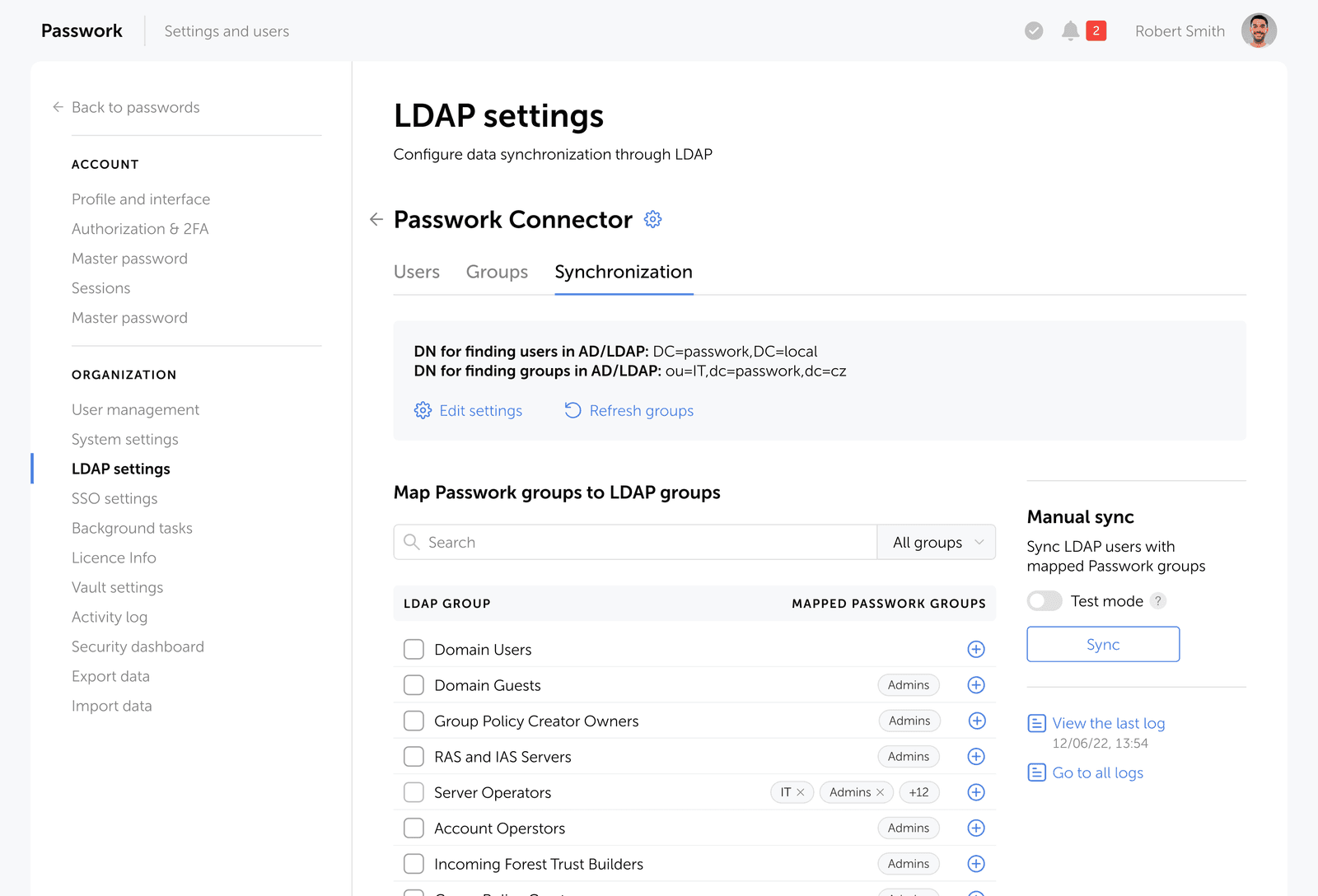
Task: Click the Admins tag on Domain Guests row
Action: (909, 685)
